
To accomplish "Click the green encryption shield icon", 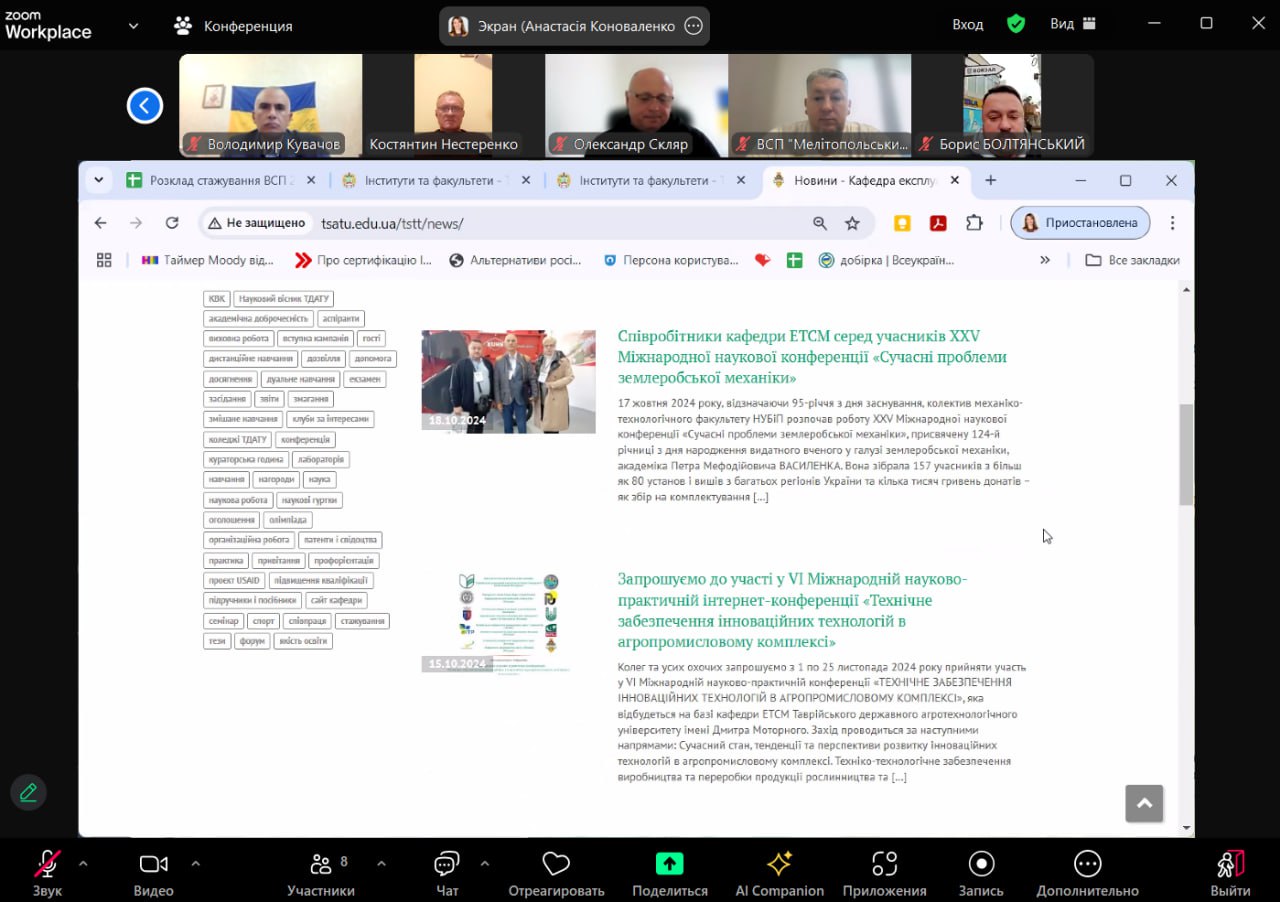I will [x=1016, y=24].
